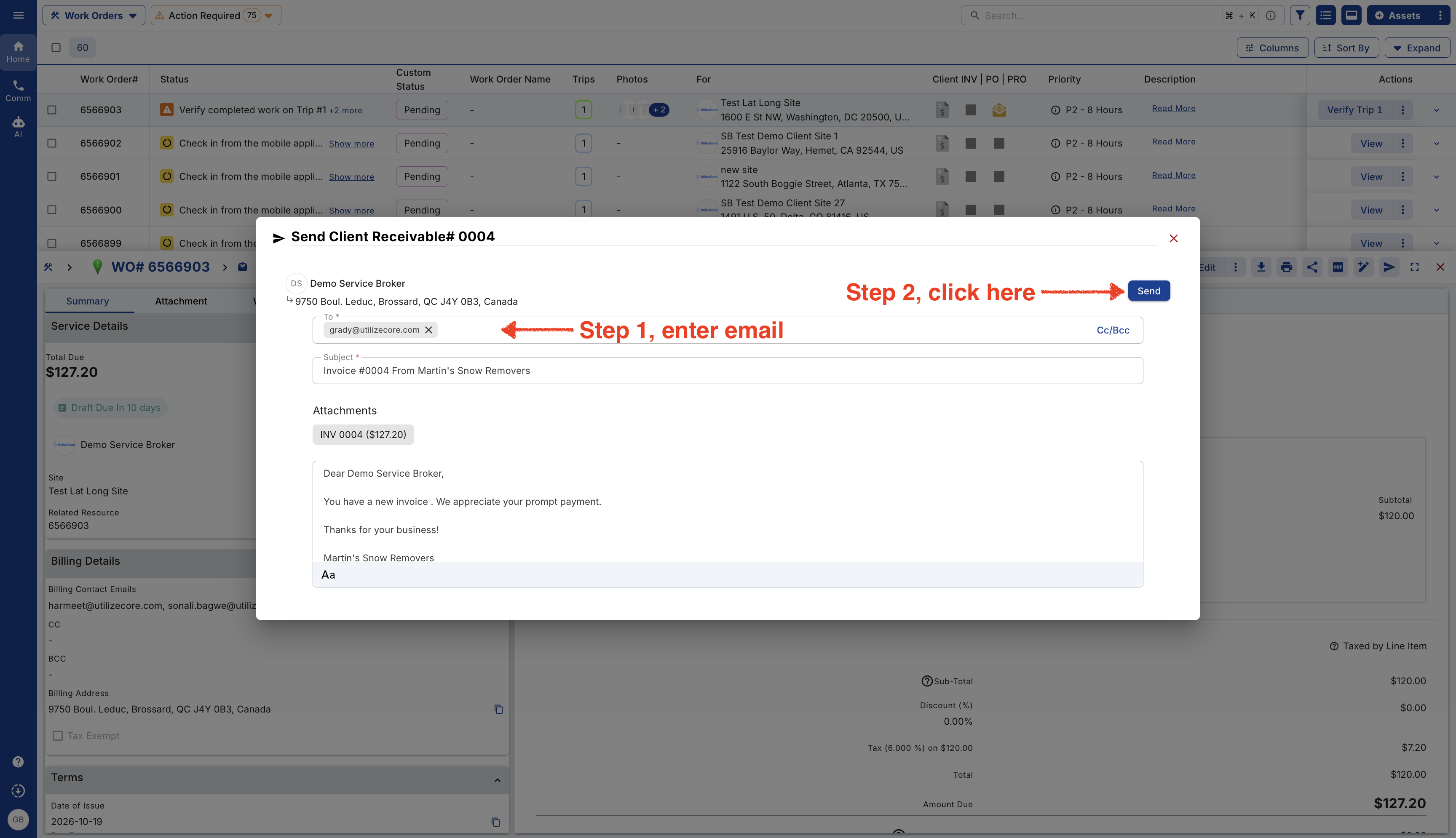Open the Action Required dropdown
The height and width of the screenshot is (838, 1456).
216,16
